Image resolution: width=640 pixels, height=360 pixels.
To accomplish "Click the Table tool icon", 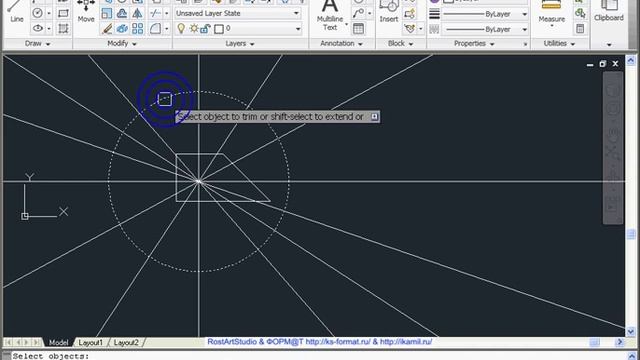I will coord(358,29).
